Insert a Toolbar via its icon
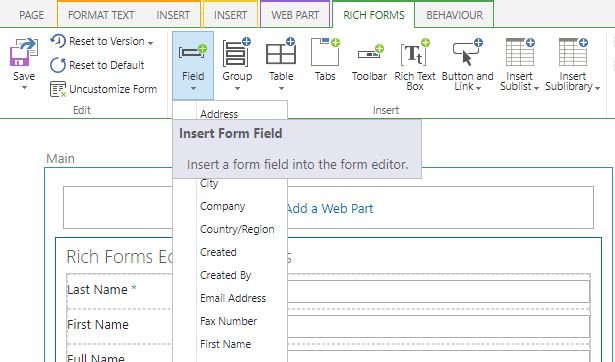 pos(370,52)
